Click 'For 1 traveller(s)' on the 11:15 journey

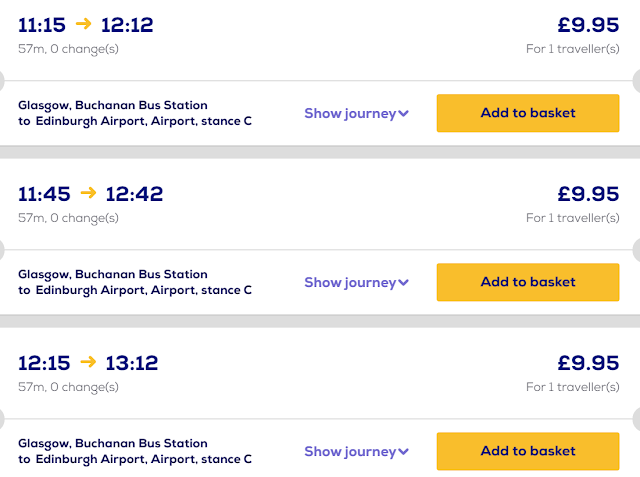coord(573,48)
